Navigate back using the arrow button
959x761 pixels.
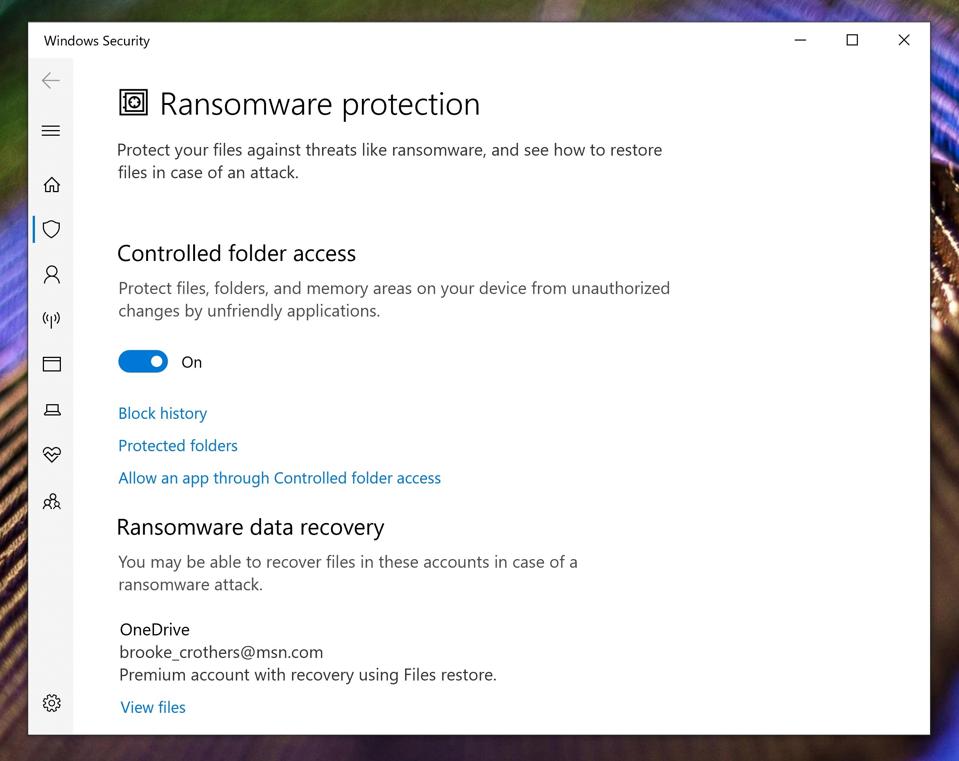point(51,80)
